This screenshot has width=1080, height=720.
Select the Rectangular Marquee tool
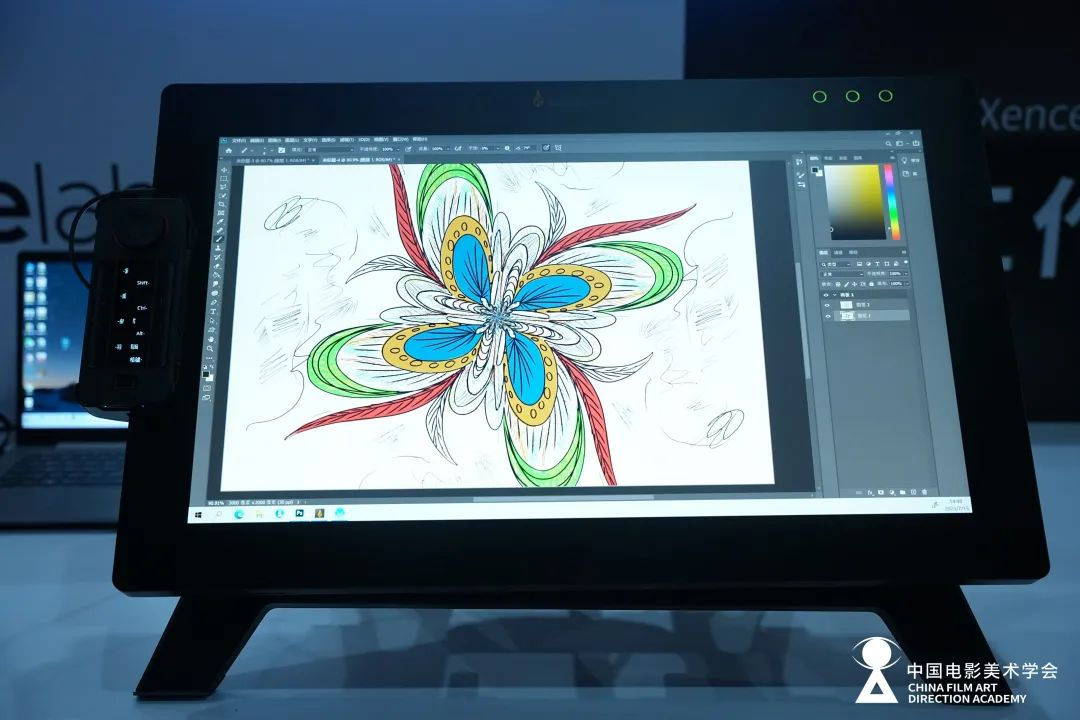(223, 178)
